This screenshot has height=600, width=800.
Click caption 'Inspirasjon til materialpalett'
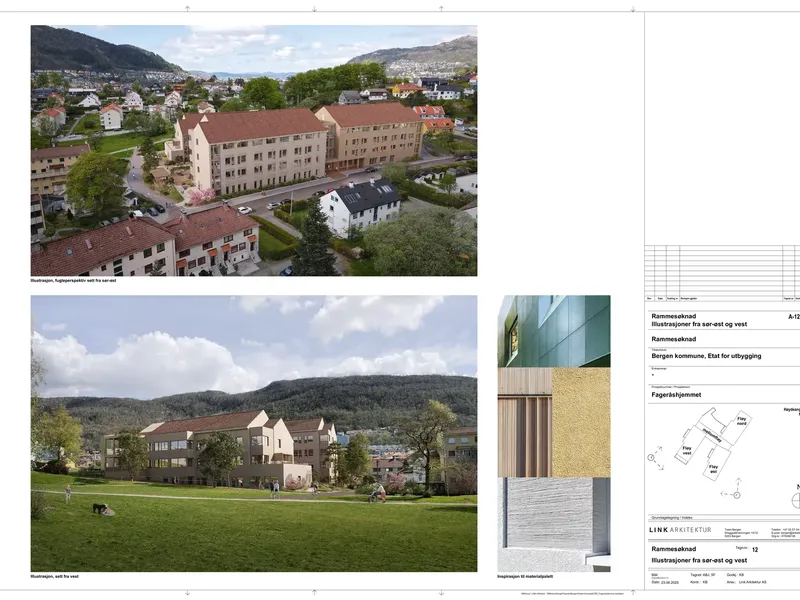click(x=525, y=577)
